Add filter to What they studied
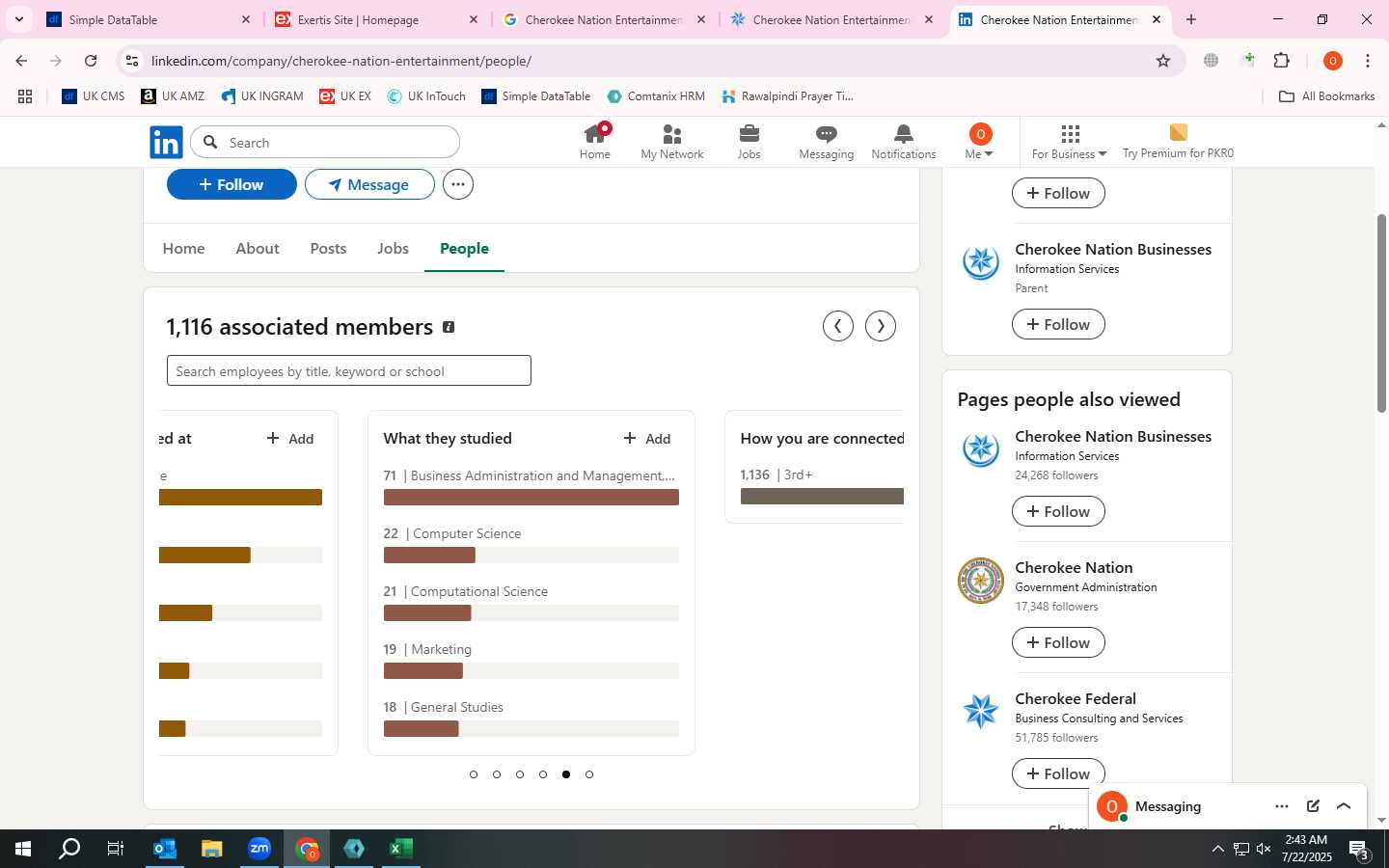Viewport: 1389px width, 868px height. [x=647, y=438]
